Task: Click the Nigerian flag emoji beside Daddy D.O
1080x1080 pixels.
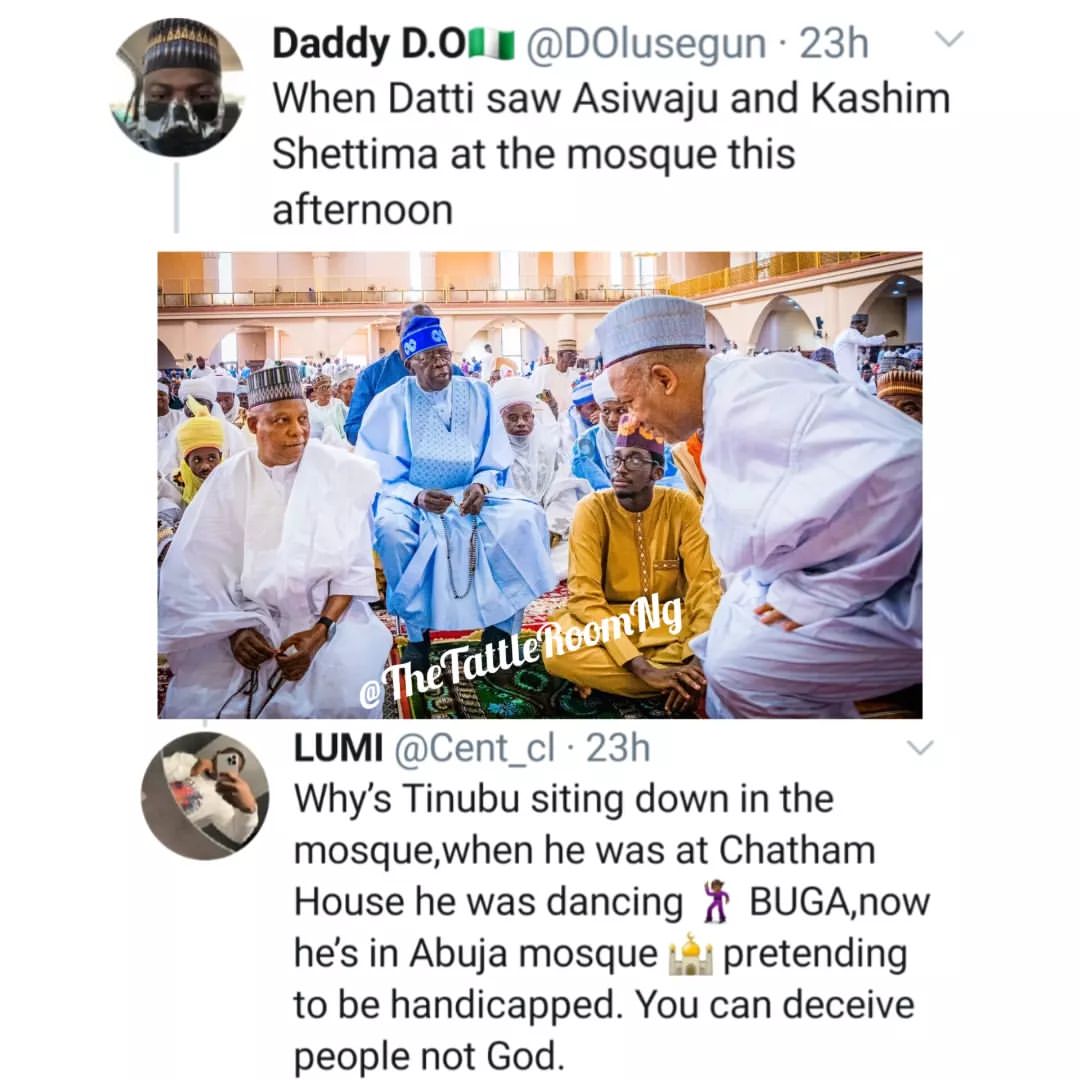Action: [x=492, y=45]
